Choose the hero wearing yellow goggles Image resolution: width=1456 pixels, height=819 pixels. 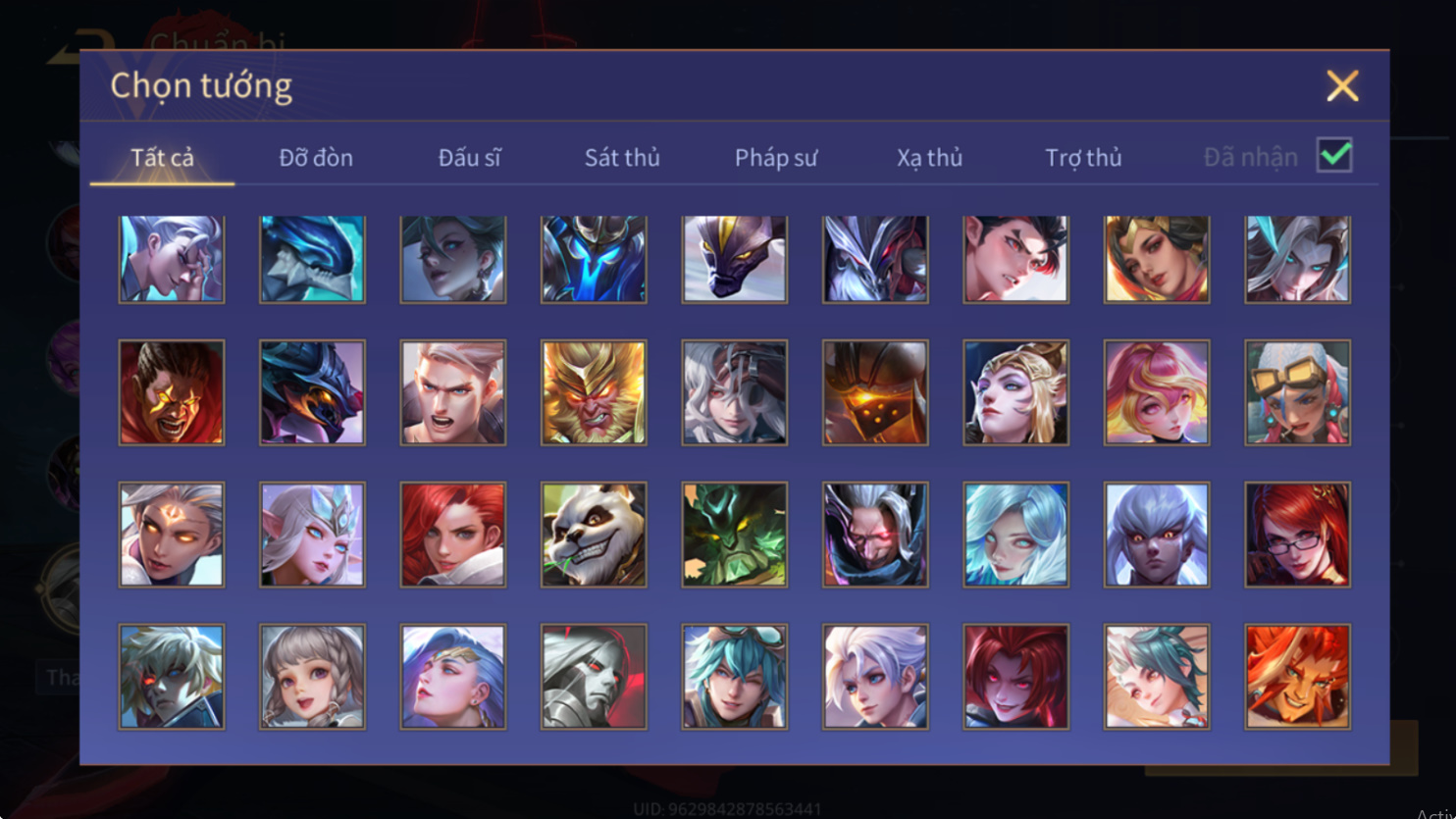click(x=1297, y=392)
